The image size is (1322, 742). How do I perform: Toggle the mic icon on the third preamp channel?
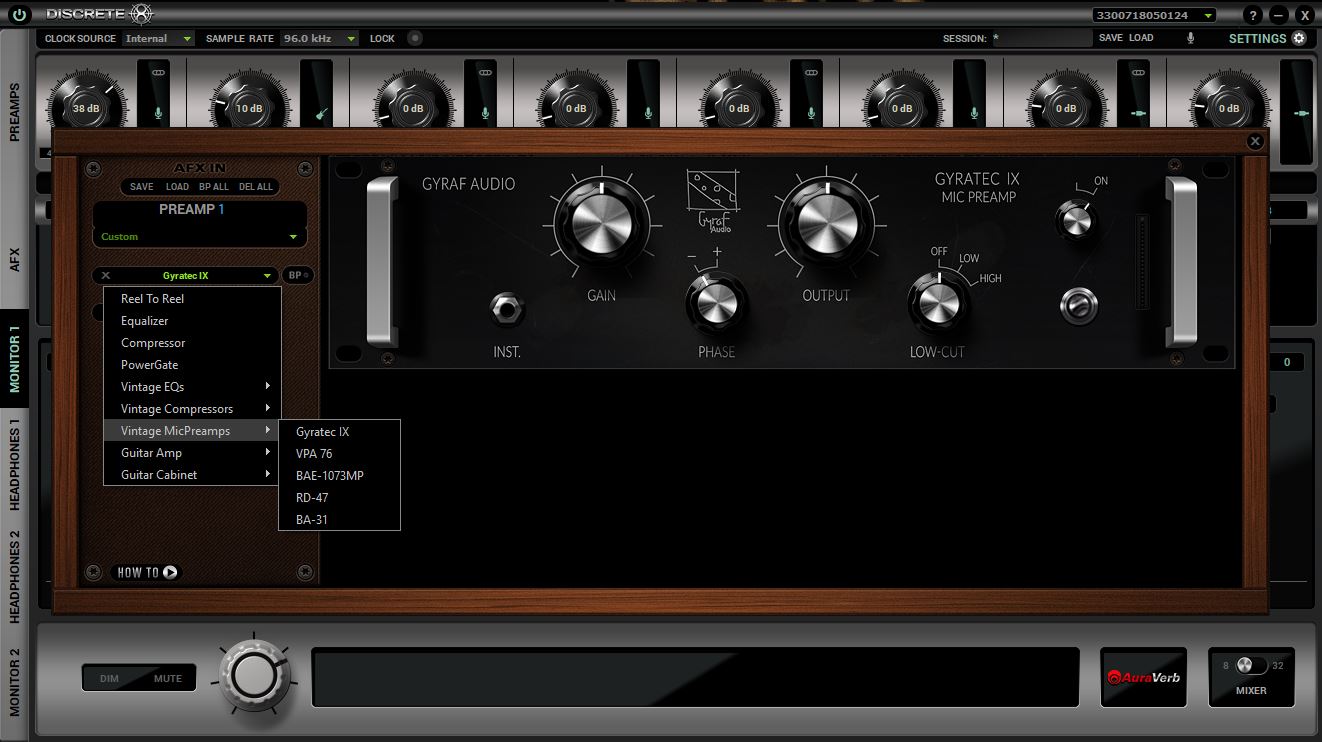click(x=485, y=113)
